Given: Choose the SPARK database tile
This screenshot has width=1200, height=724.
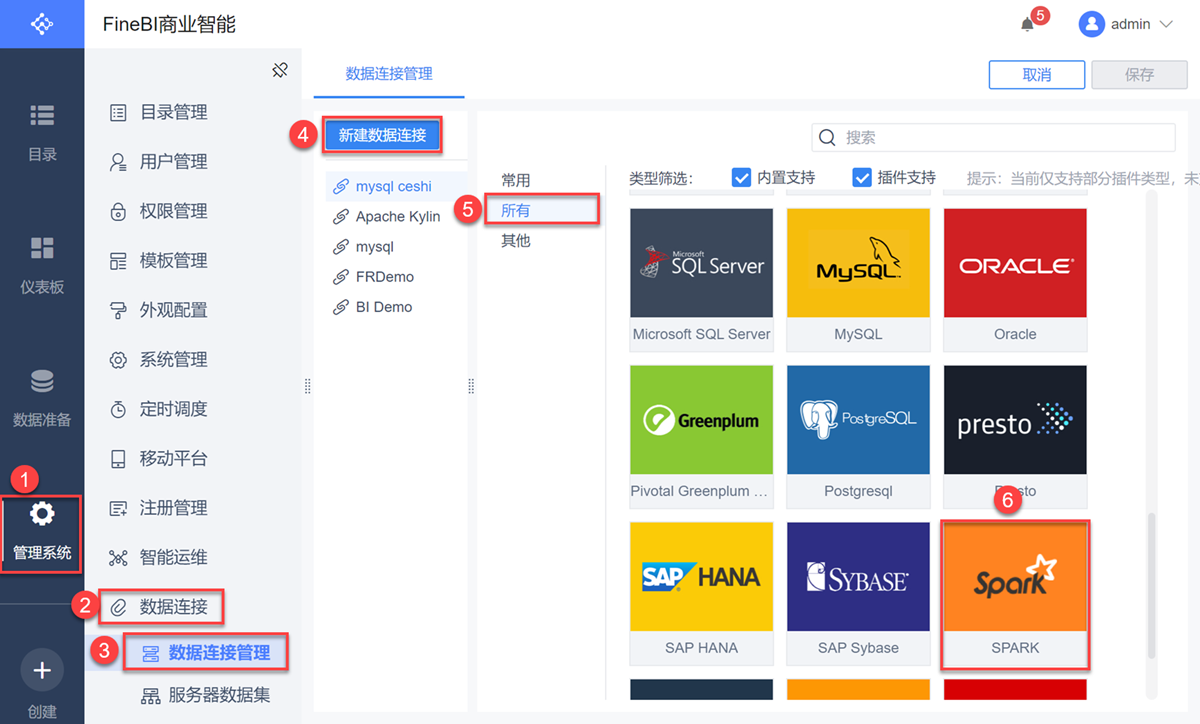Looking at the screenshot, I should click(x=1016, y=593).
